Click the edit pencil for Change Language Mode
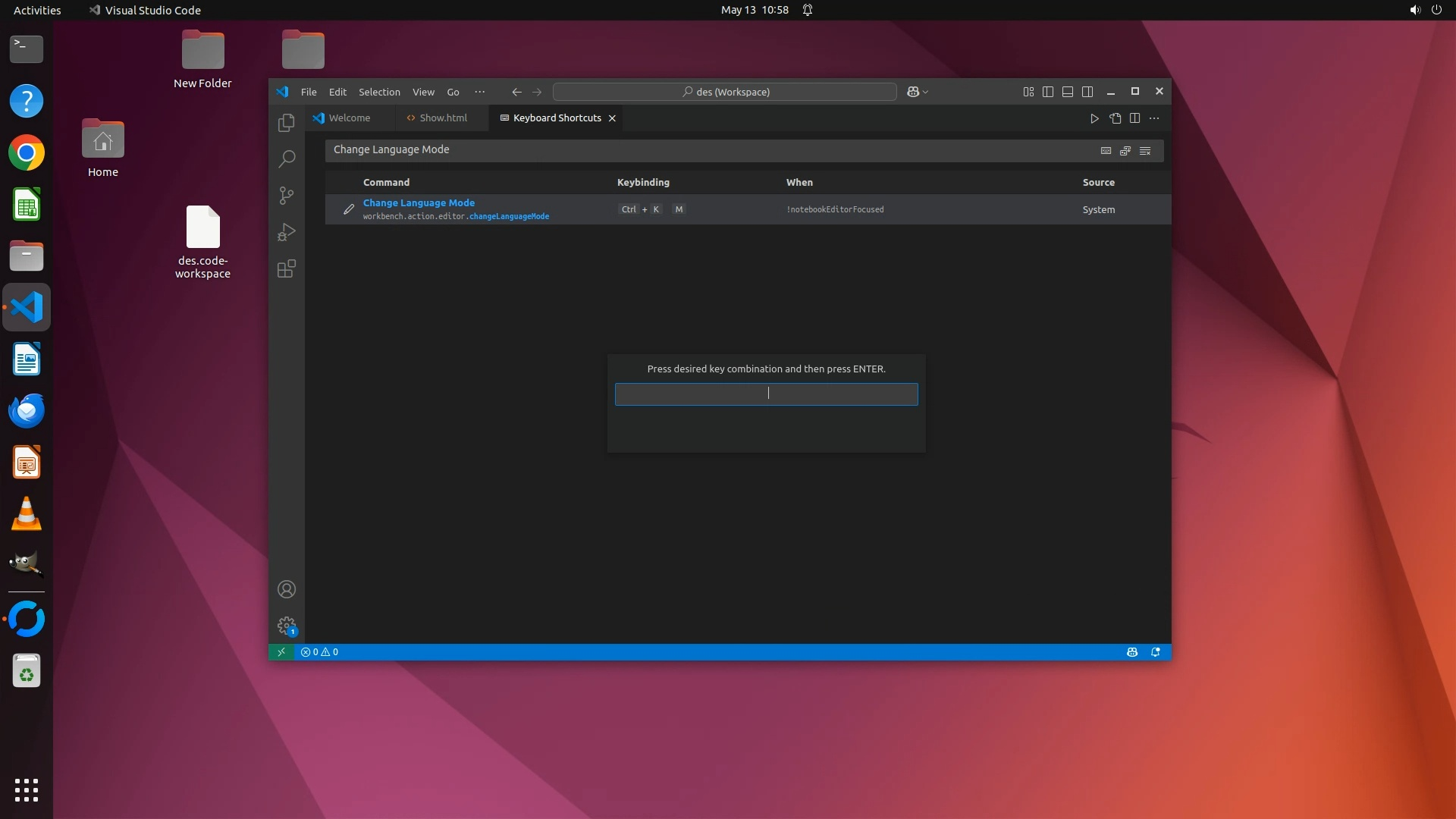Image resolution: width=1456 pixels, height=819 pixels. point(348,209)
